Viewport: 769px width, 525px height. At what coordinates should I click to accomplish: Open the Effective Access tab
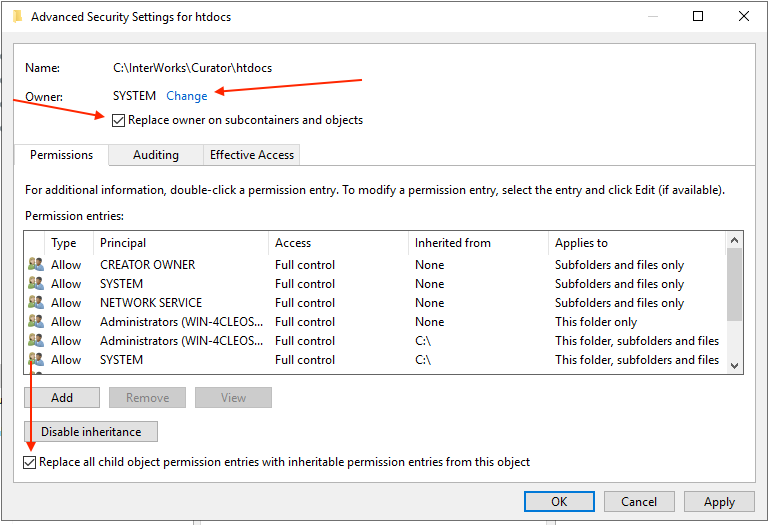(x=252, y=155)
